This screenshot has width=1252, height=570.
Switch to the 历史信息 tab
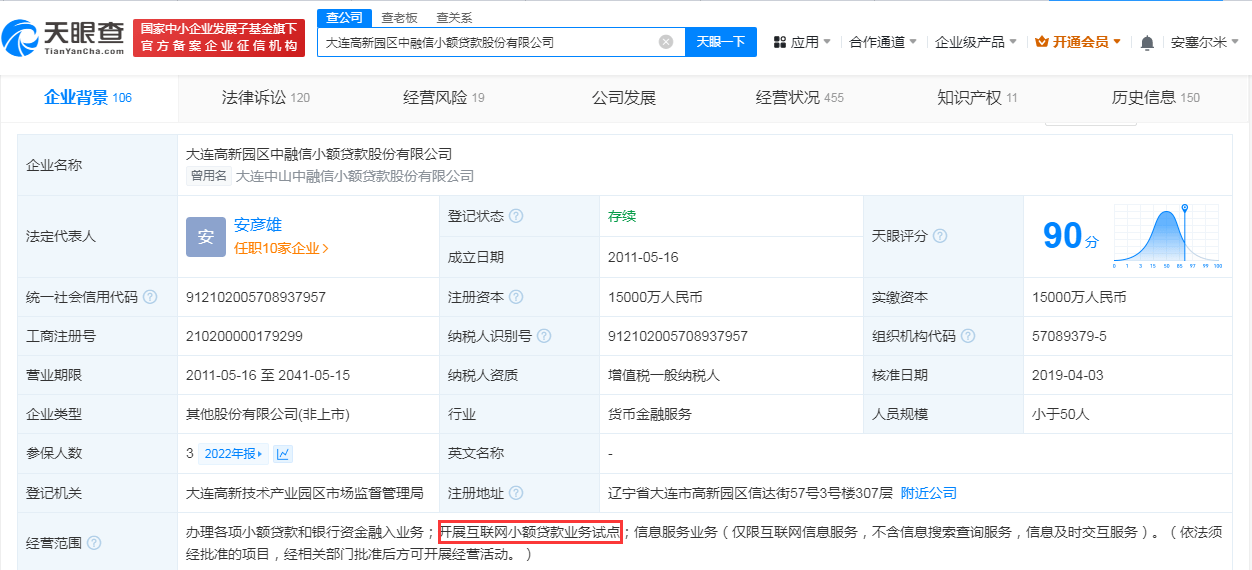[x=1155, y=97]
